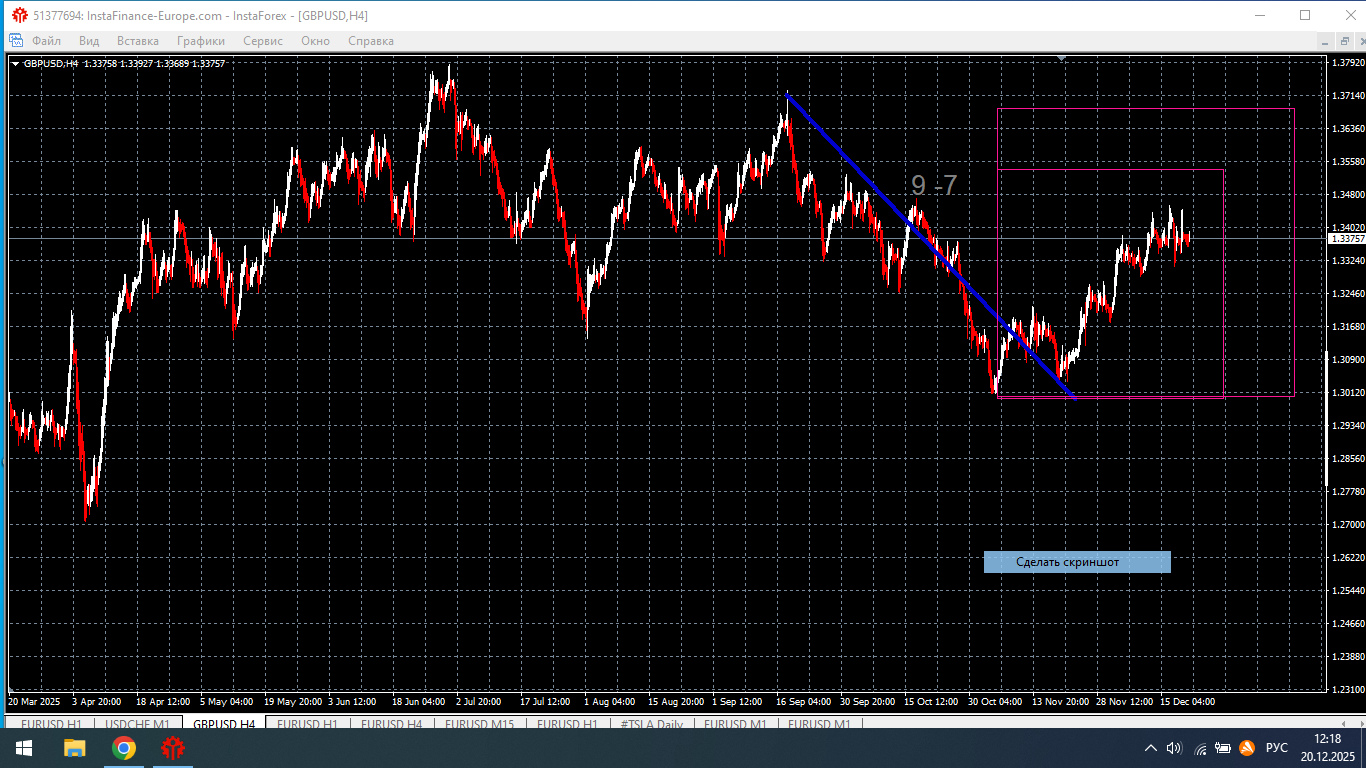The height and width of the screenshot is (768, 1366).
Task: Open the InstaForex terminal taskbar icon
Action: (174, 748)
